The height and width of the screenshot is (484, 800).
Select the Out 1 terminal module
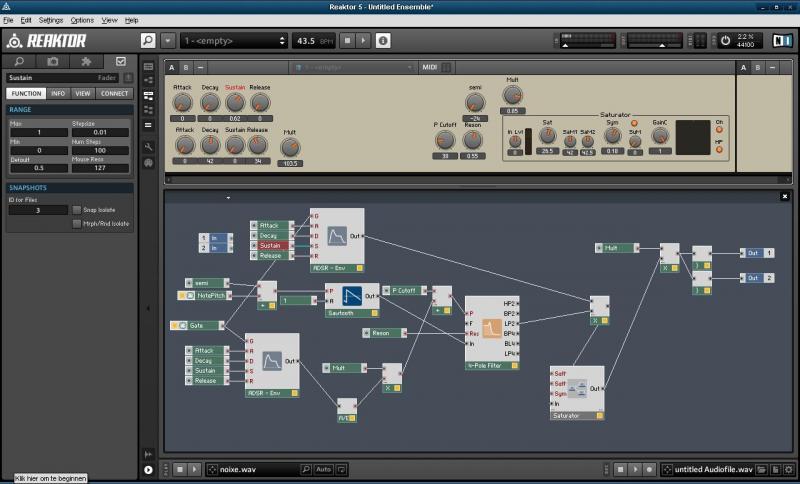click(x=757, y=253)
